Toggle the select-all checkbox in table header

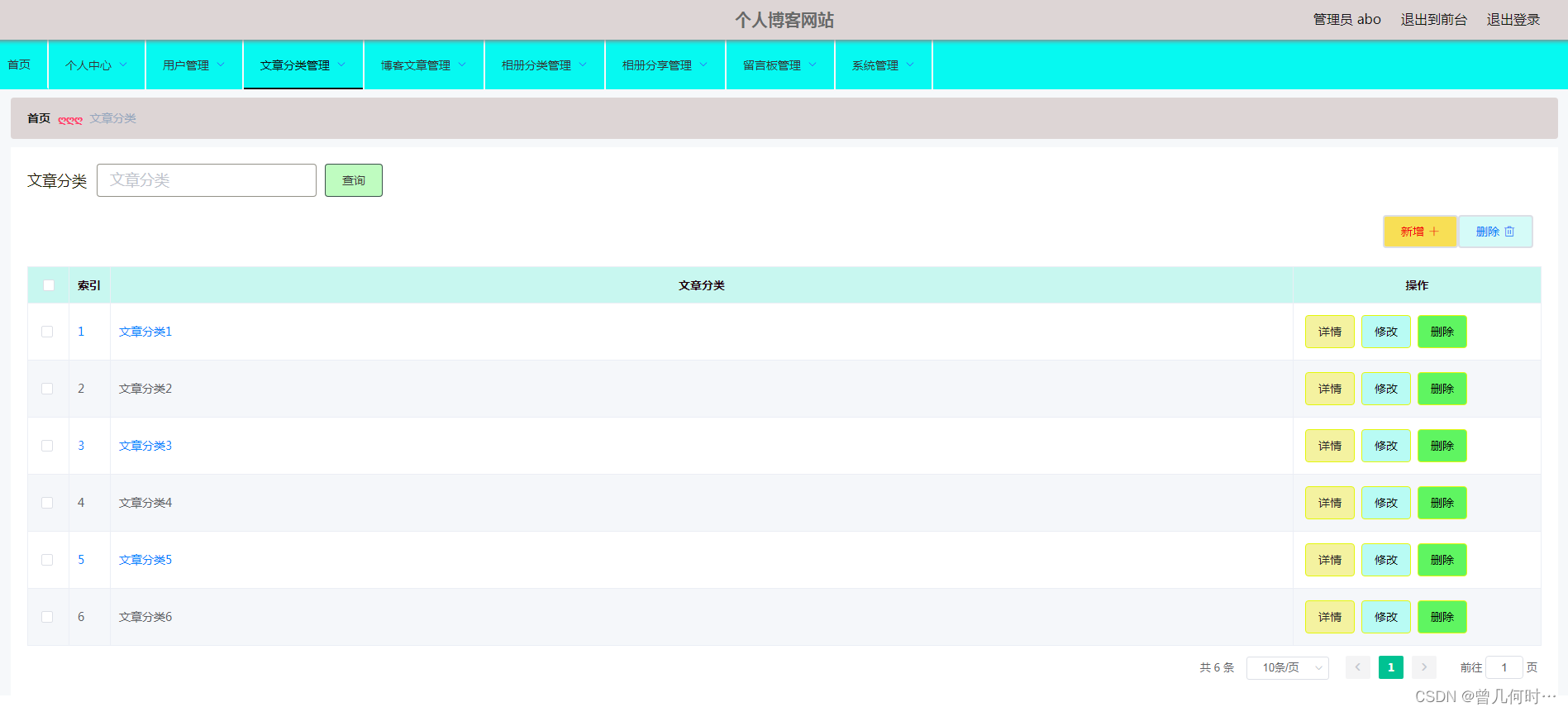tap(49, 285)
